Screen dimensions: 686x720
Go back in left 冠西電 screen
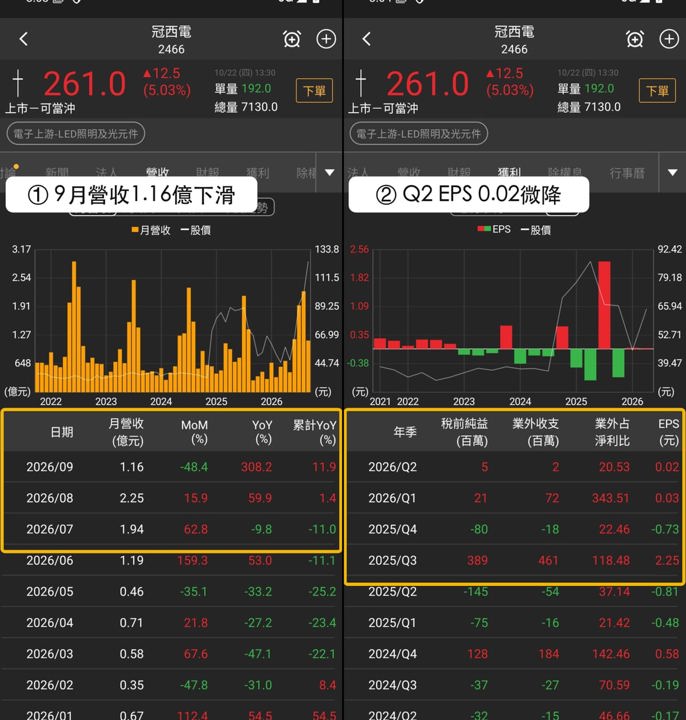coord(24,39)
